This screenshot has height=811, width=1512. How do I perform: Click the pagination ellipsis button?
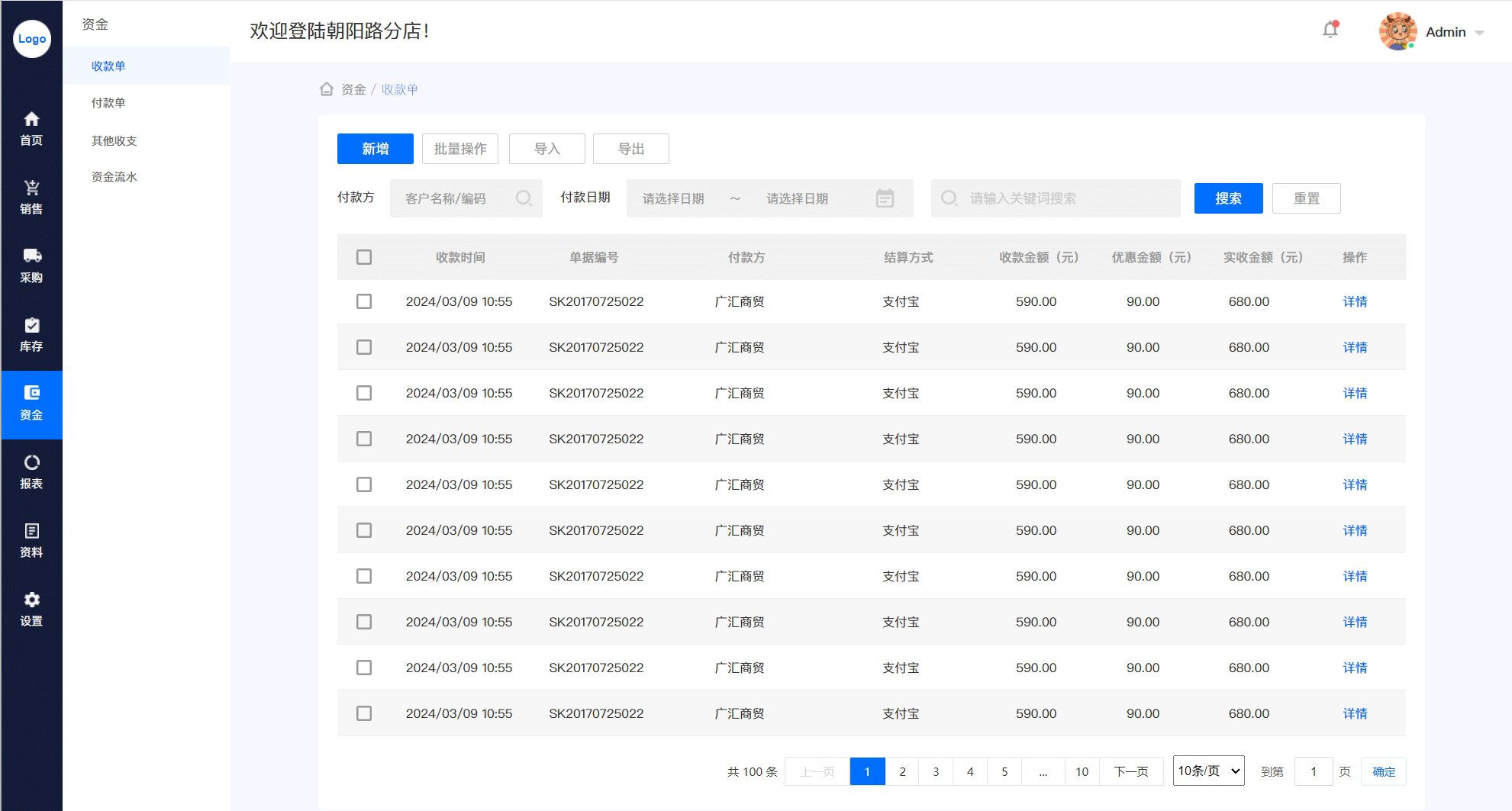click(1043, 771)
